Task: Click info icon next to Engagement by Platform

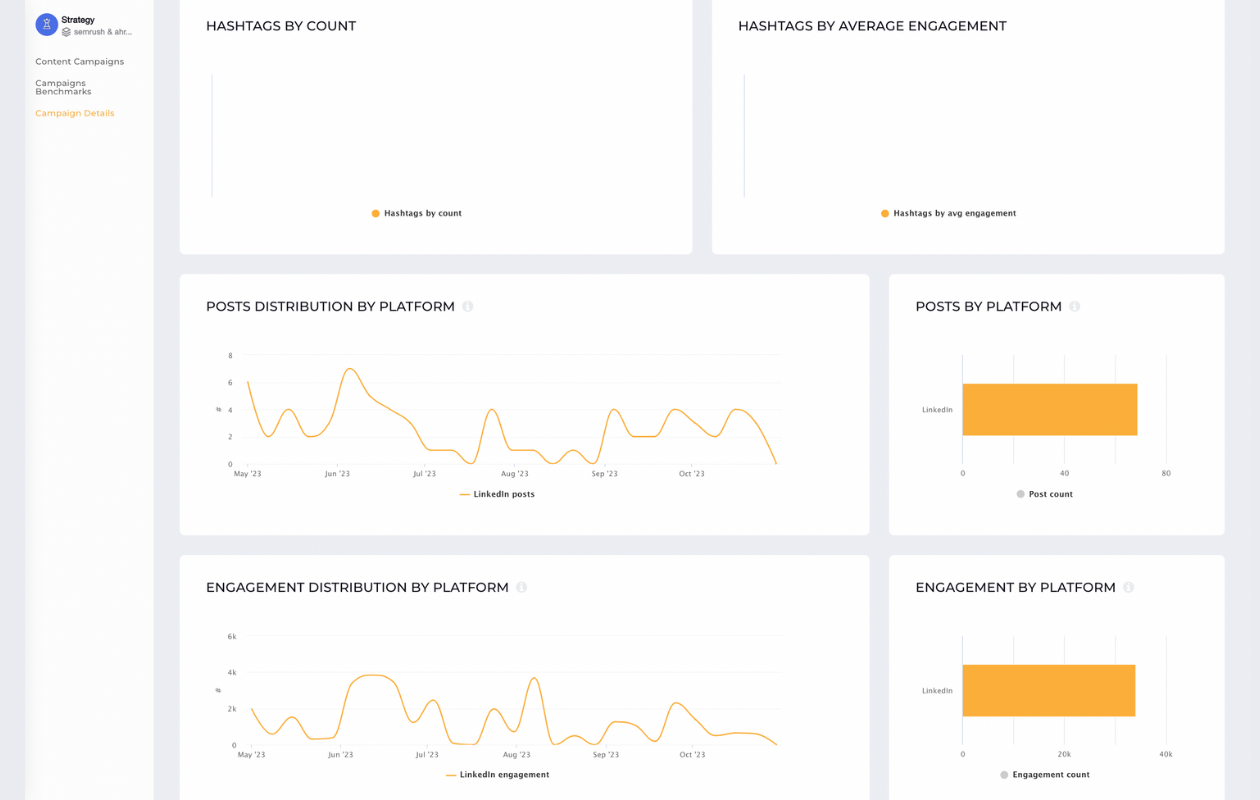Action: tap(1129, 588)
